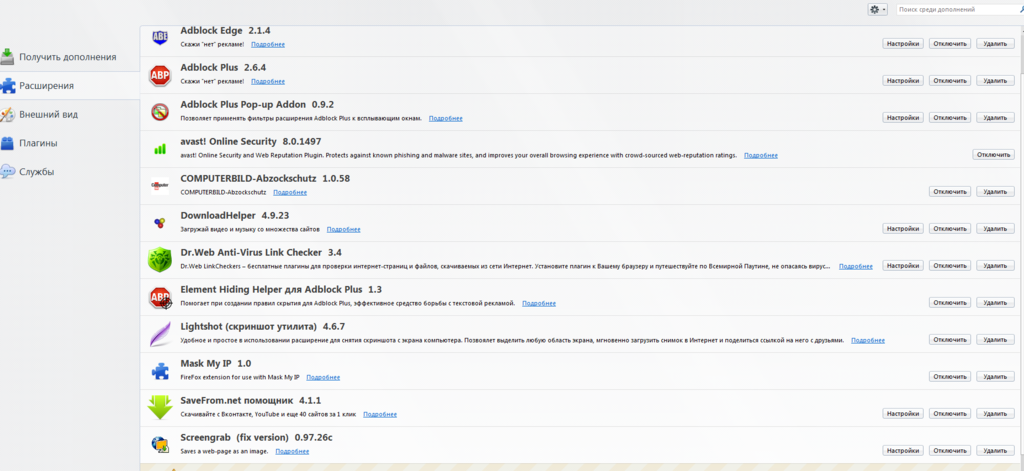Disable Element Hiding Helper
This screenshot has width=1024, height=471.
click(x=950, y=303)
